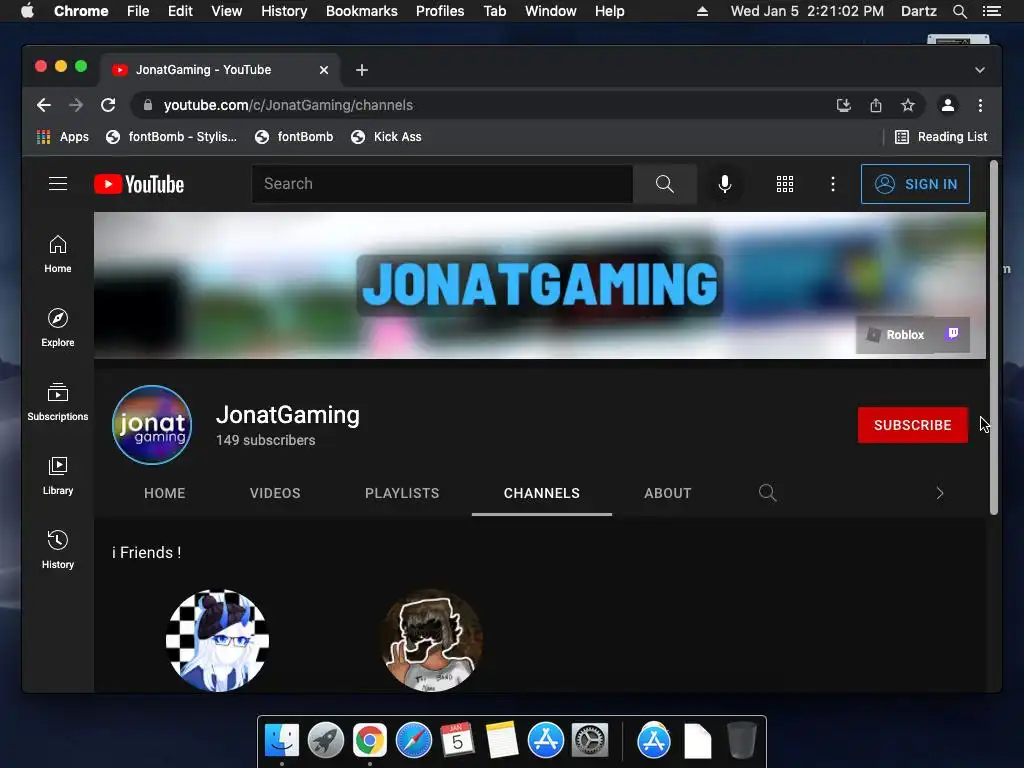
Task: Switch to the VIDEOS channel tab
Action: (275, 493)
